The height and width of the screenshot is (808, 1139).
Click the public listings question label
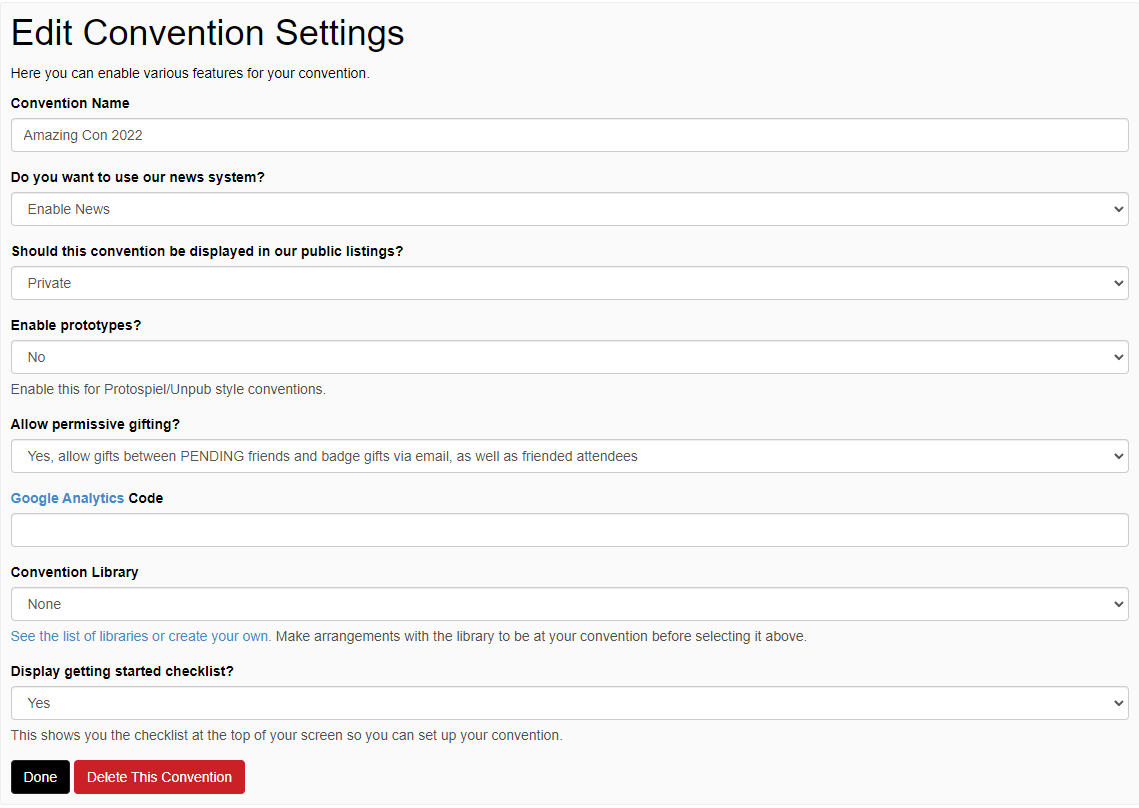coord(207,251)
